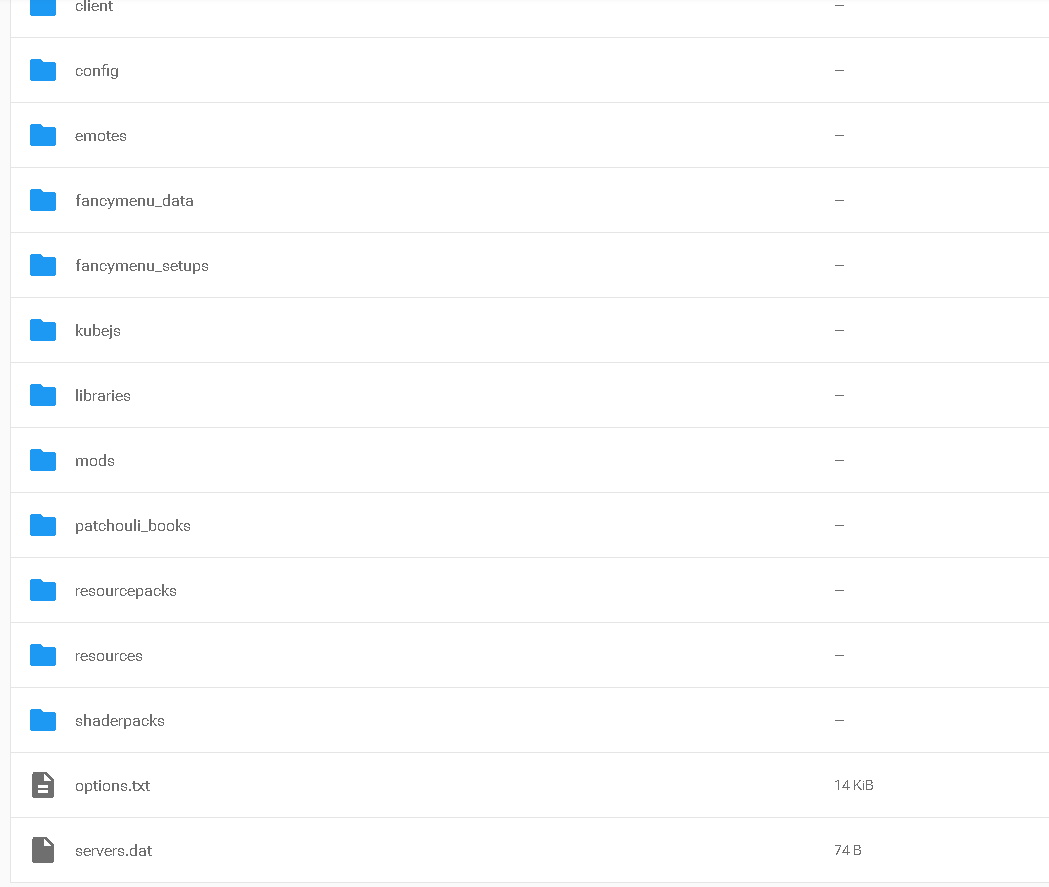Click the mods folder icon
Image resolution: width=1049 pixels, height=887 pixels.
click(43, 460)
